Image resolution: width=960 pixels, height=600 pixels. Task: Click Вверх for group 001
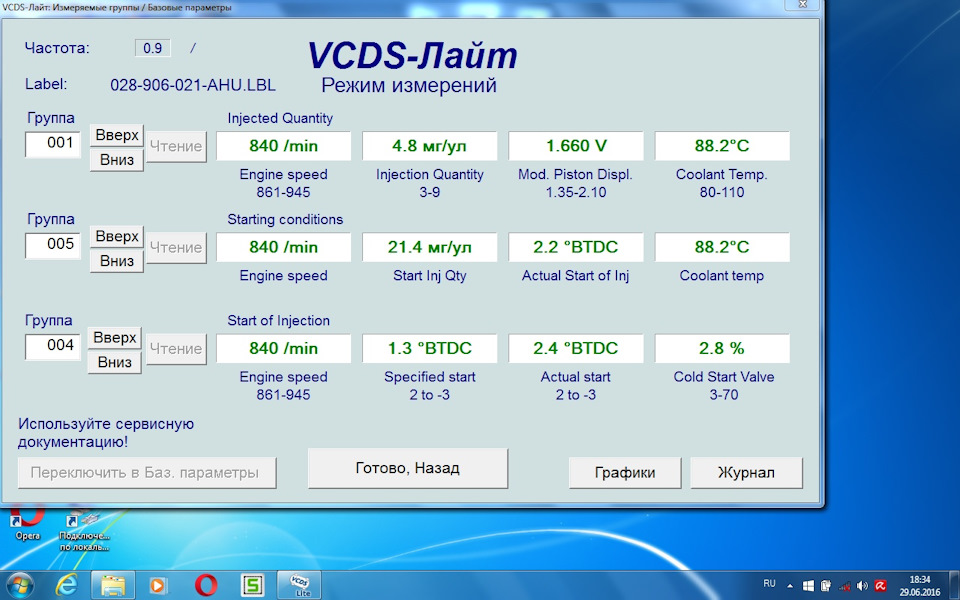[x=117, y=135]
